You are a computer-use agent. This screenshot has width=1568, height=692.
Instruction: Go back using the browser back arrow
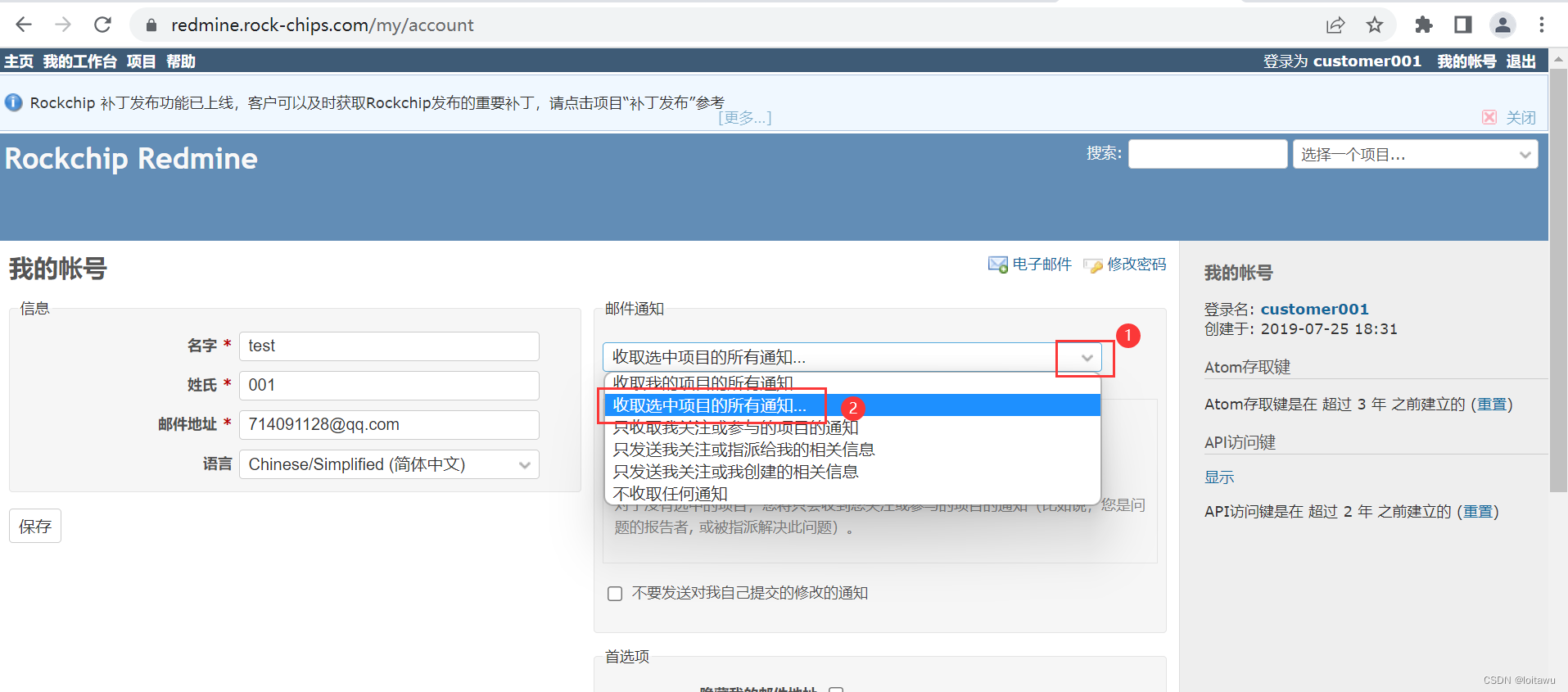pos(24,25)
